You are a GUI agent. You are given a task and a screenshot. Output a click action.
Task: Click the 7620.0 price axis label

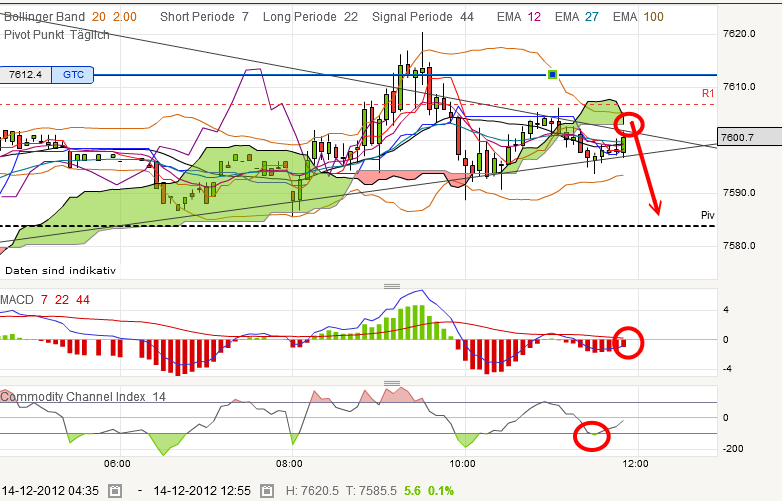click(739, 34)
